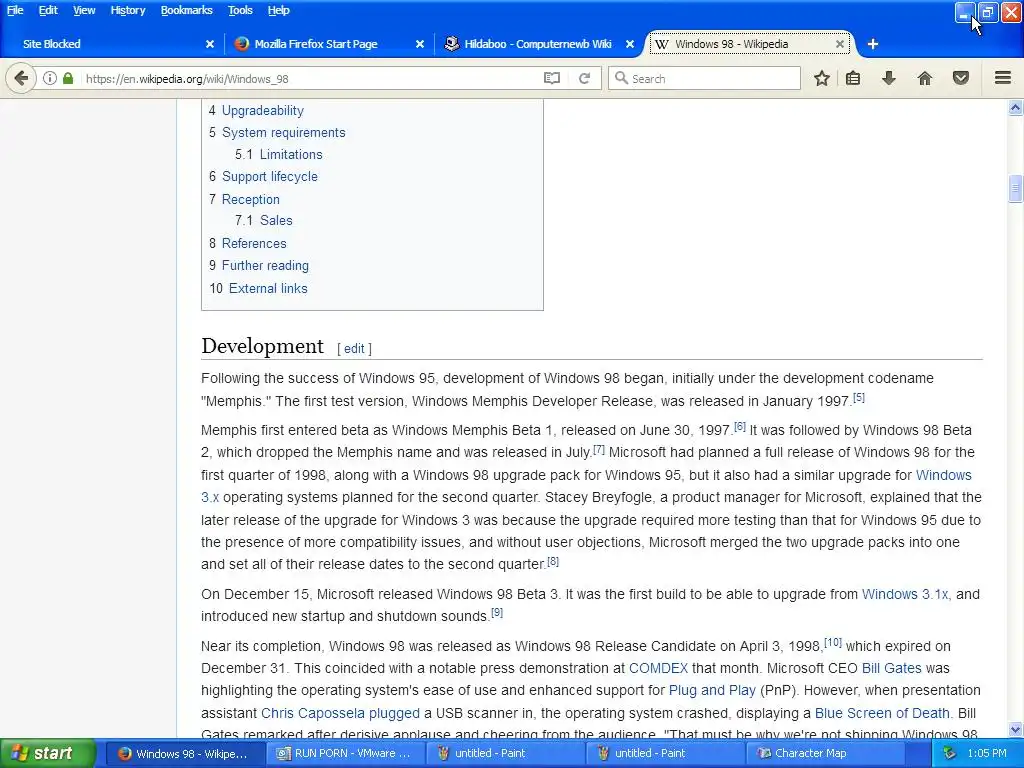The width and height of the screenshot is (1024, 768).
Task: Open Tools menu
Action: tap(240, 10)
